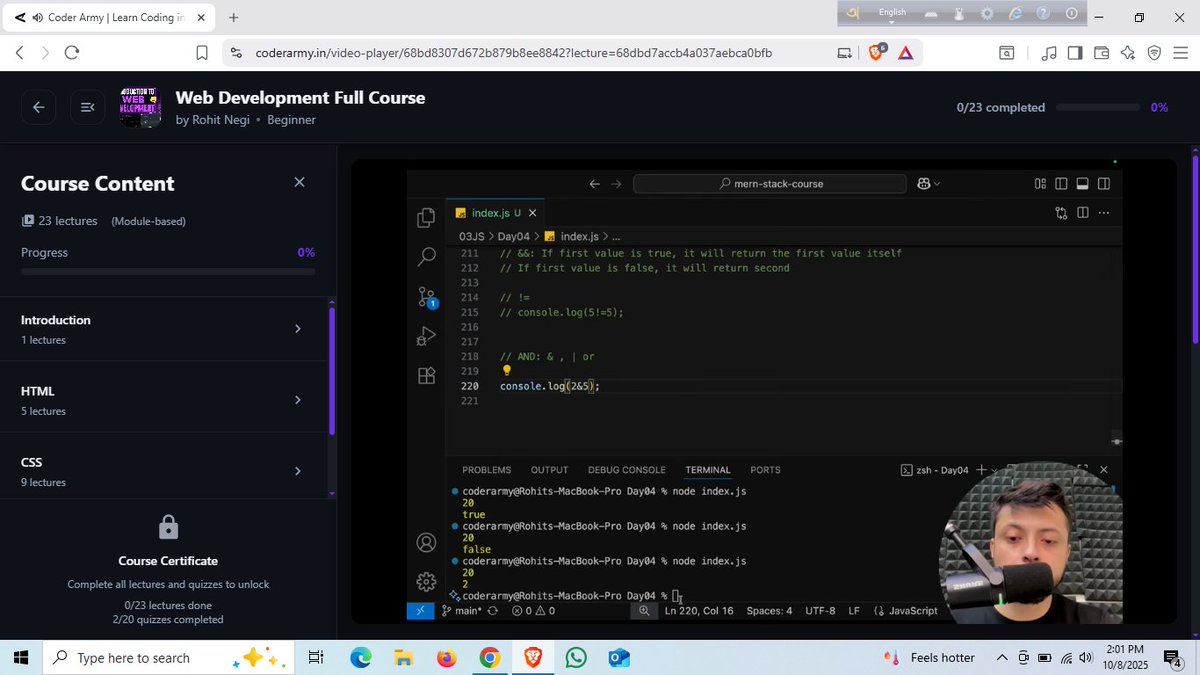Switch to the TERMINAL panel tab
The height and width of the screenshot is (675, 1200).
pyautogui.click(x=708, y=470)
